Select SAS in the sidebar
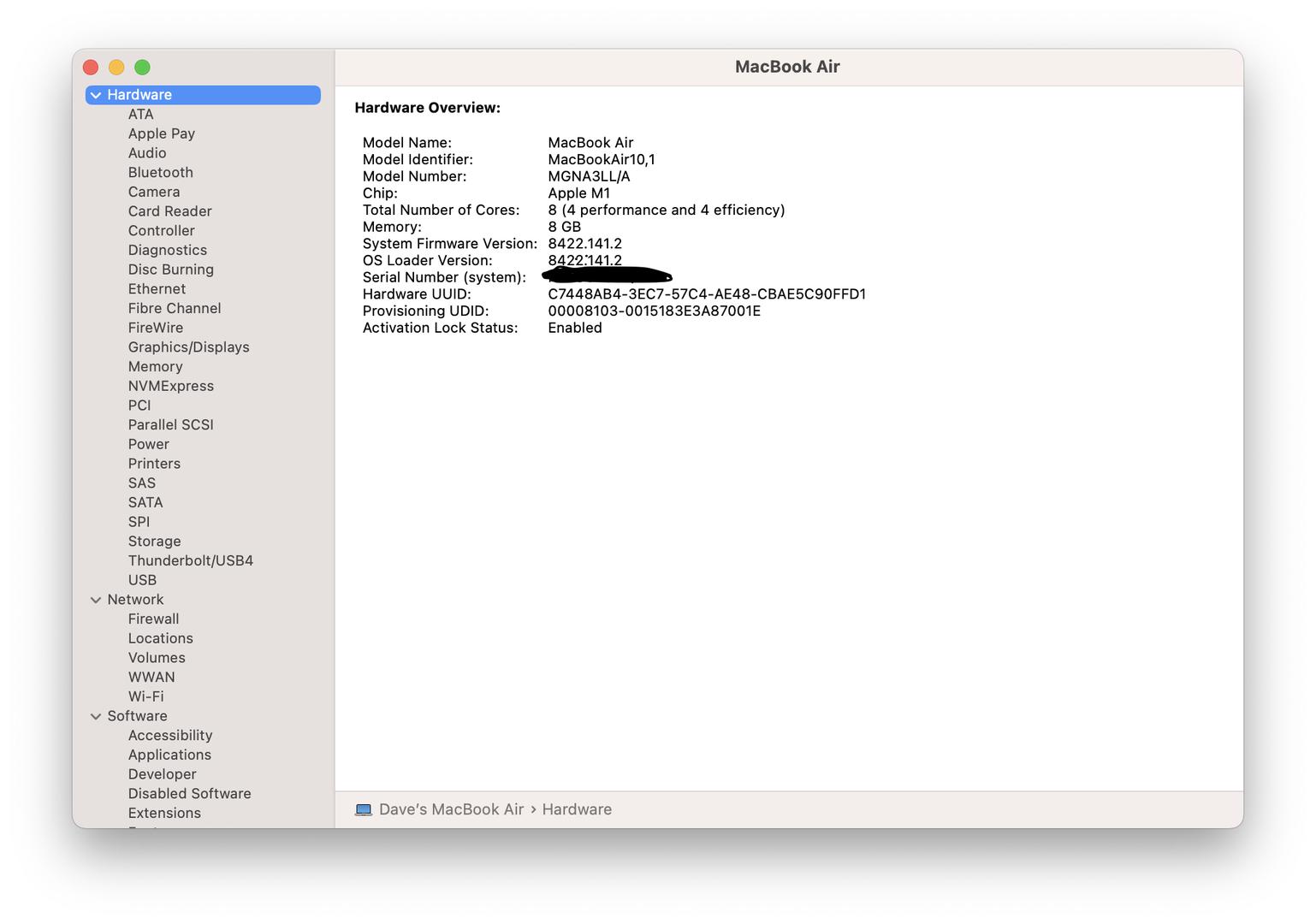Viewport: 1316px width, 924px height. click(x=142, y=483)
